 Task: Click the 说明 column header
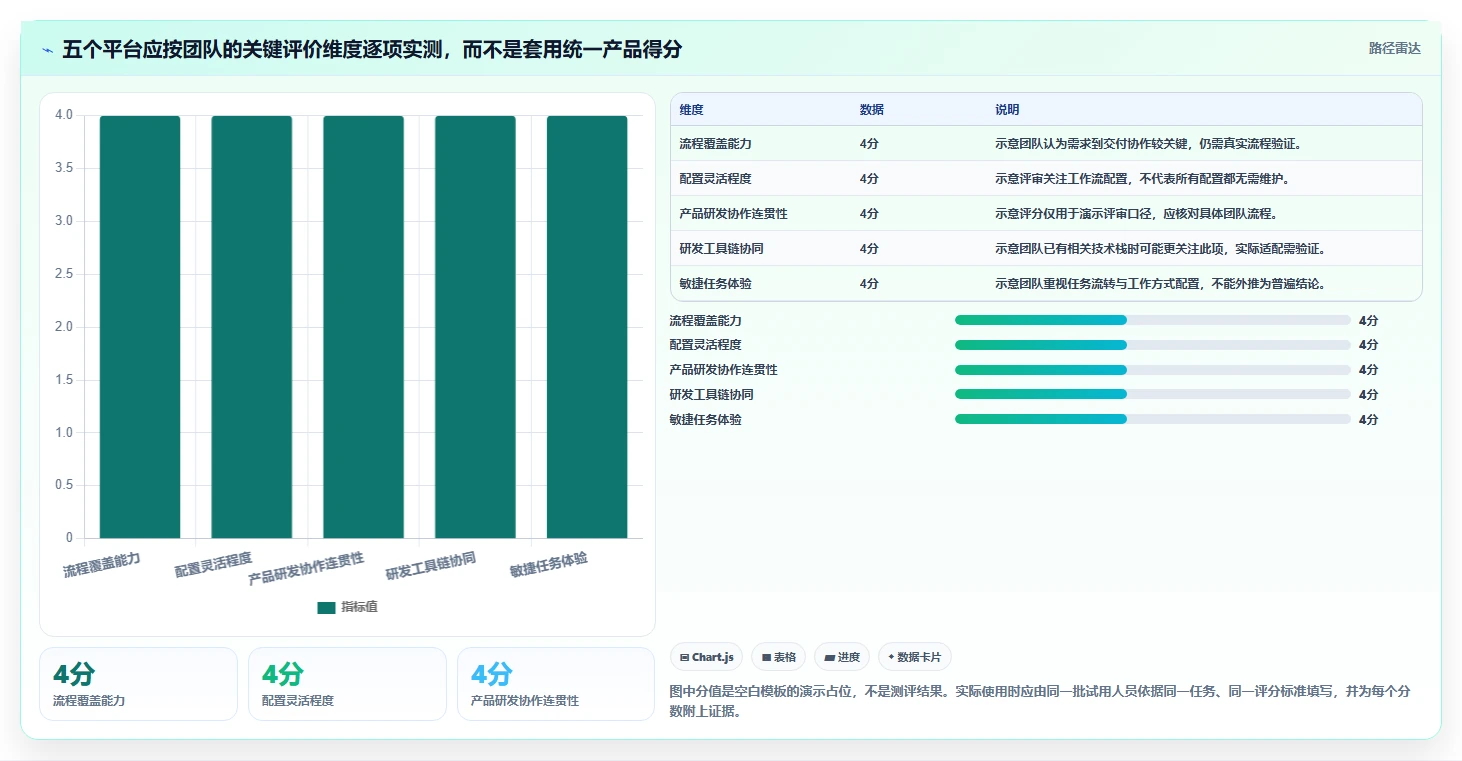pyautogui.click(x=1007, y=110)
